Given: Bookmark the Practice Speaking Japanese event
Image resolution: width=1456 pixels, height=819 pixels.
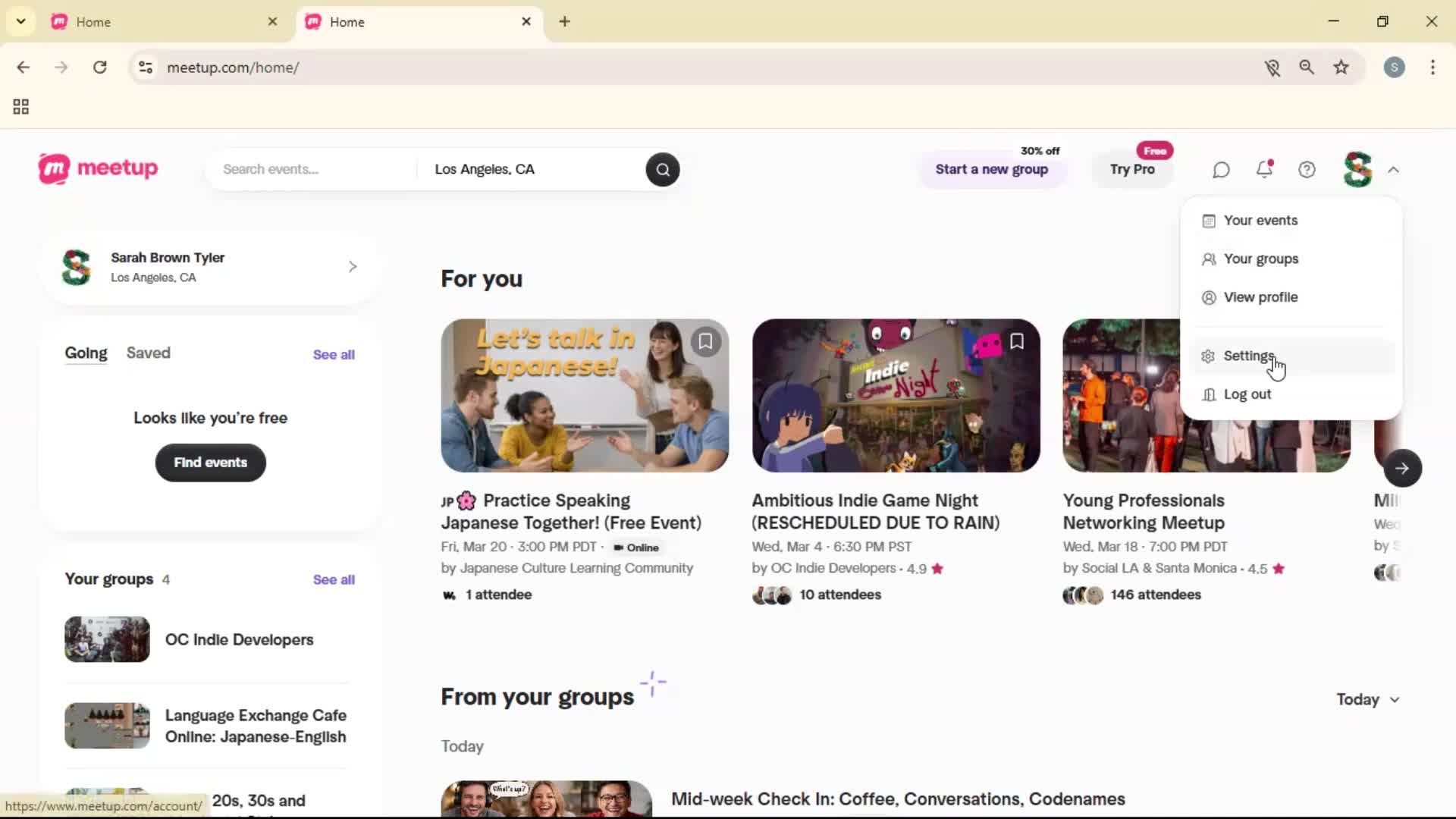Looking at the screenshot, I should (x=705, y=341).
